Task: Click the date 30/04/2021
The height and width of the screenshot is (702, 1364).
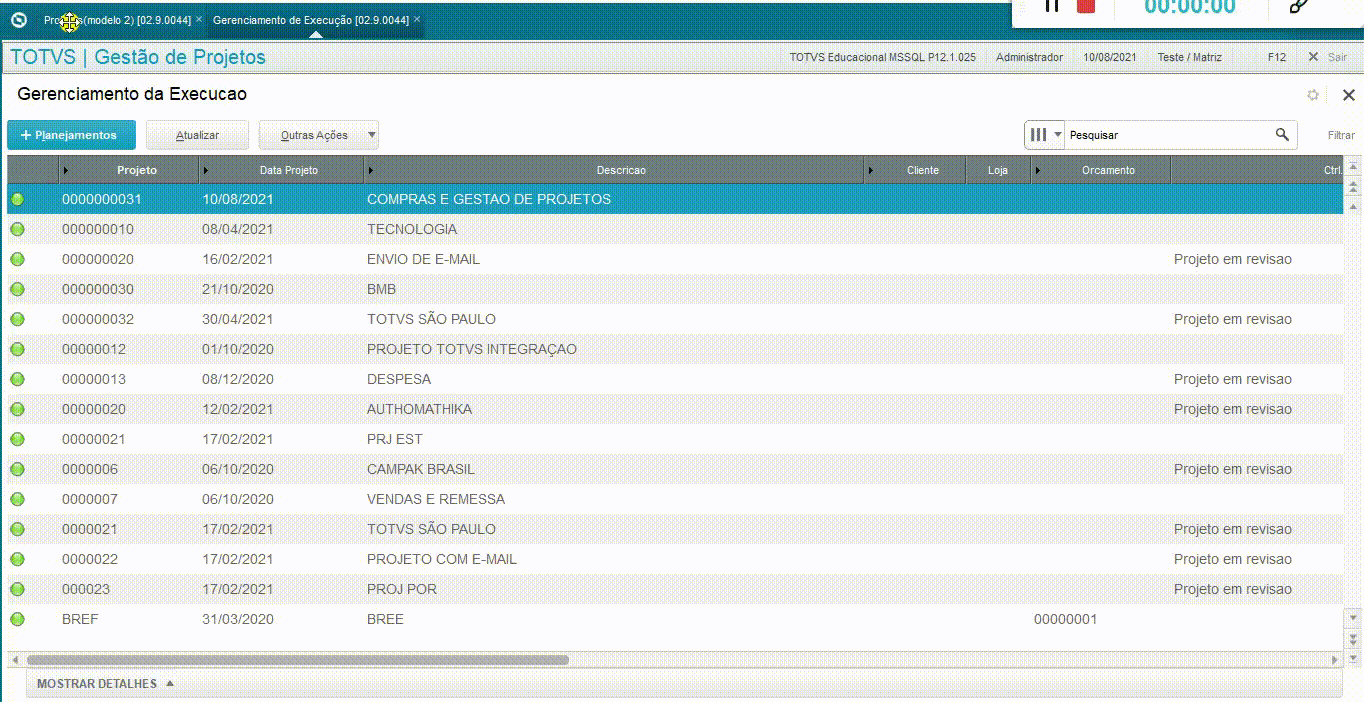Action: [238, 319]
